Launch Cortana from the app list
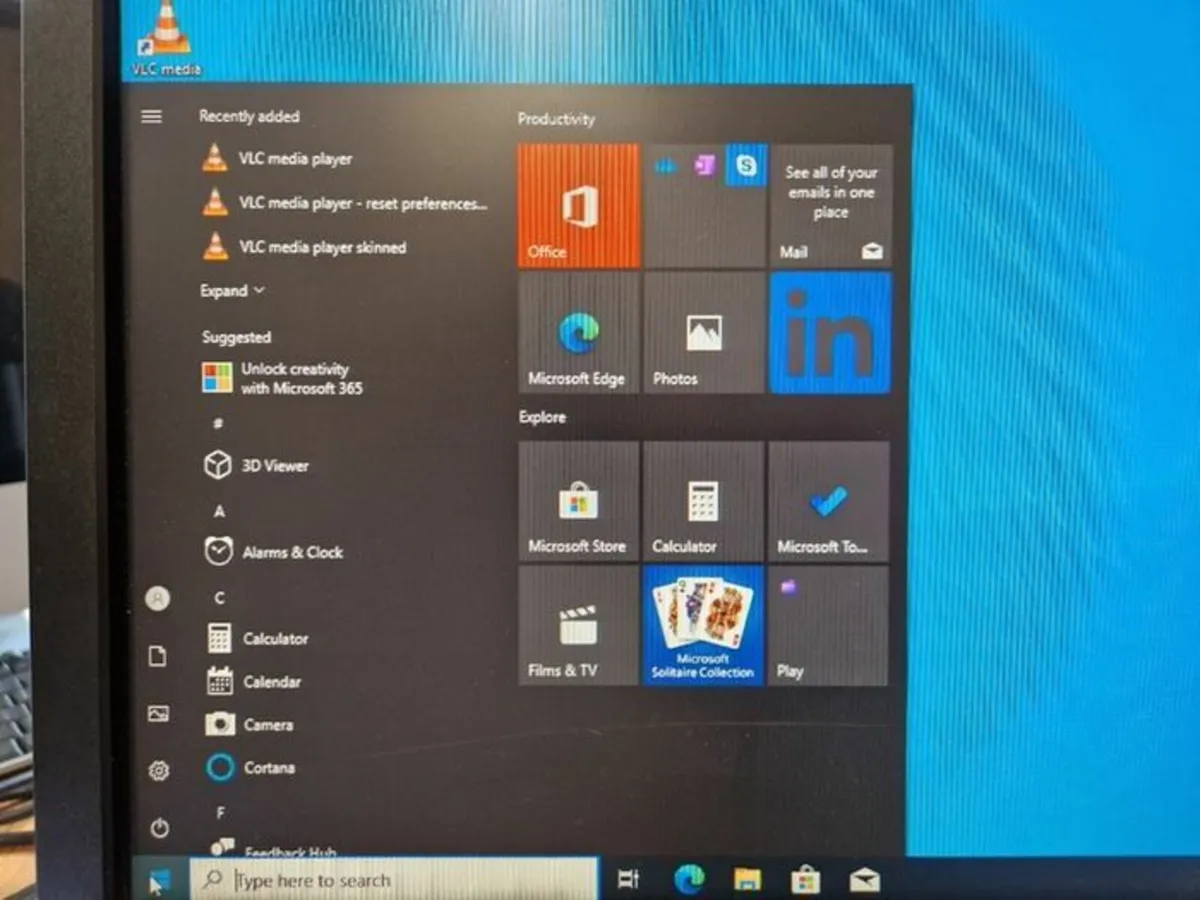This screenshot has height=900, width=1200. [x=268, y=767]
